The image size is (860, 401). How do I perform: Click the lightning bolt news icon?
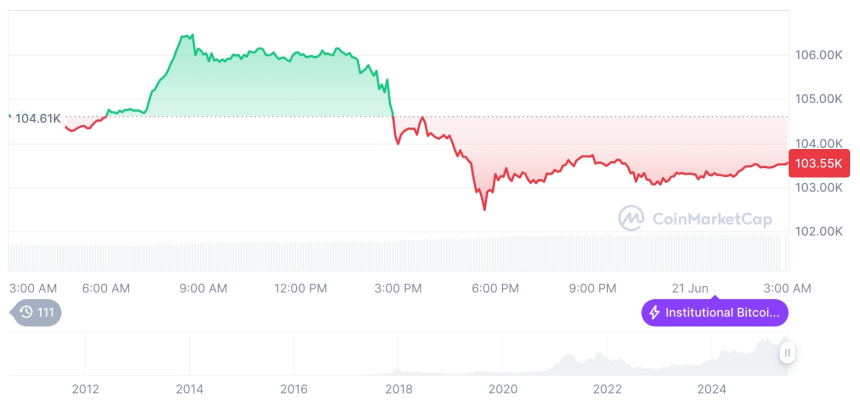[655, 313]
